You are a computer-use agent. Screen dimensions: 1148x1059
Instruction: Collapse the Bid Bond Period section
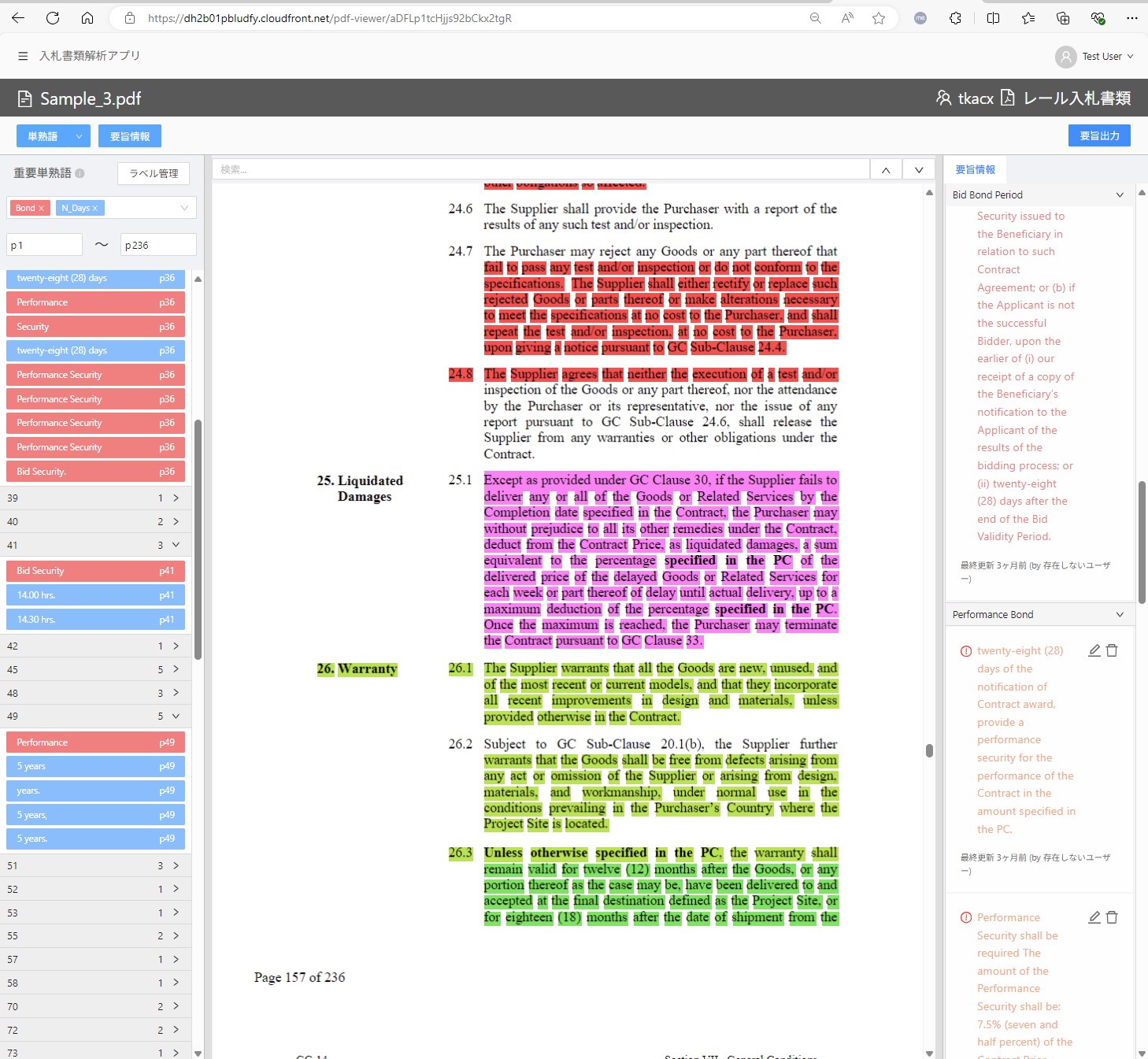point(1120,195)
